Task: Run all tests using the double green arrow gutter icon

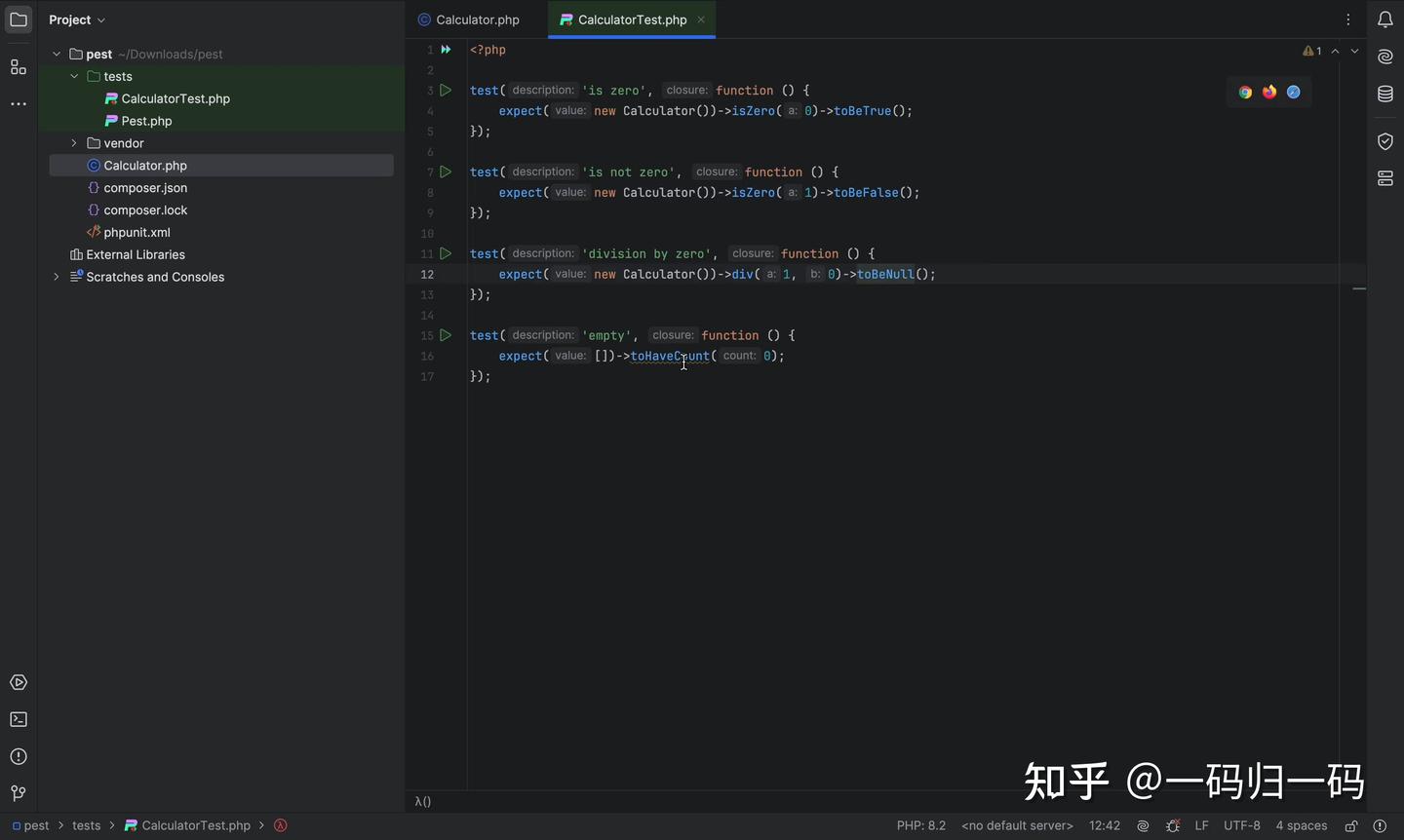Action: coord(446,50)
